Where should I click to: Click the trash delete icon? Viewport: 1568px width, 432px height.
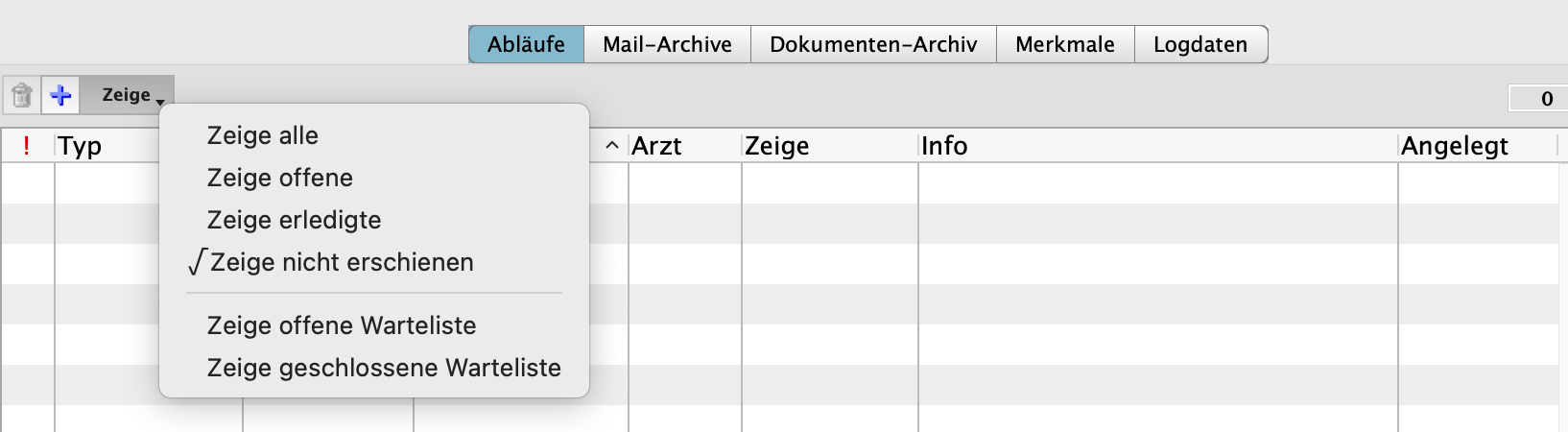tap(21, 95)
